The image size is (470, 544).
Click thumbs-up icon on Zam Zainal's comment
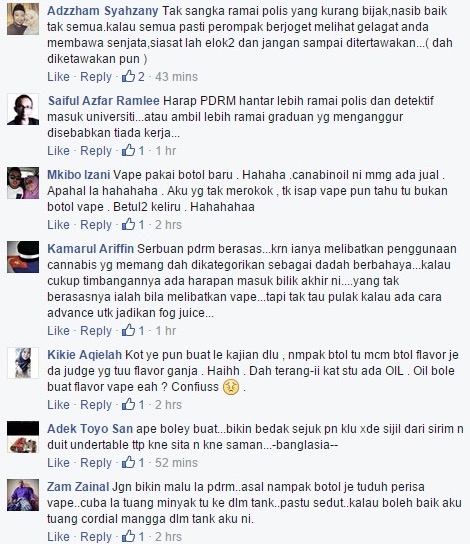click(x=128, y=536)
